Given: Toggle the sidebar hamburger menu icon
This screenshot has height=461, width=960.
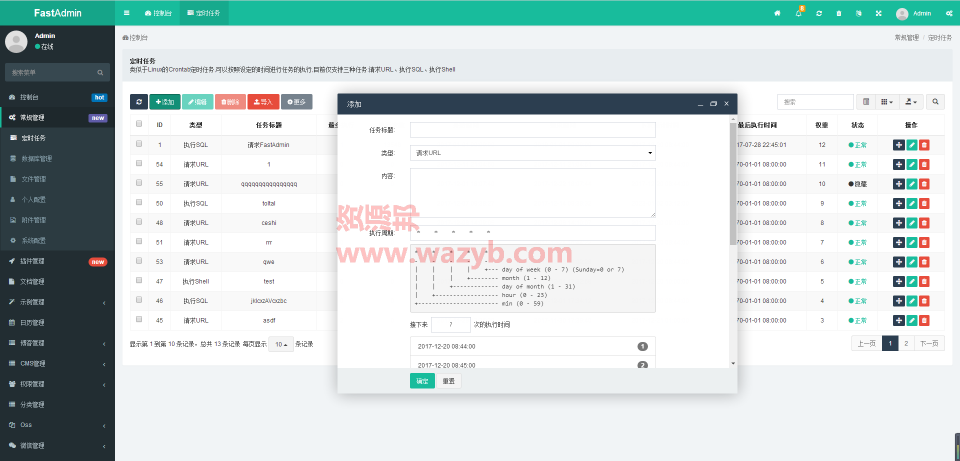Looking at the screenshot, I should pos(127,13).
